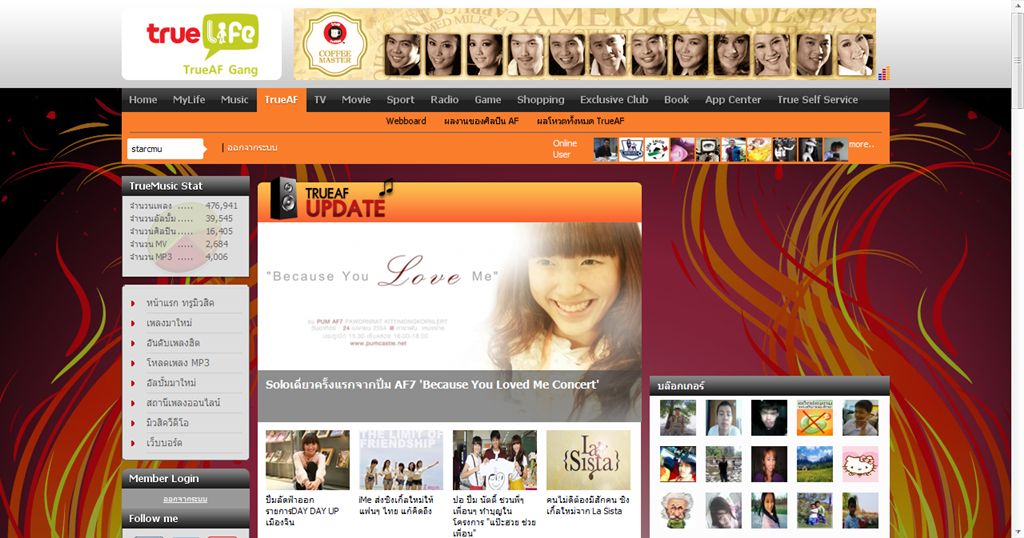
Task: Open the Premier League lion avatar online user
Action: click(632, 150)
